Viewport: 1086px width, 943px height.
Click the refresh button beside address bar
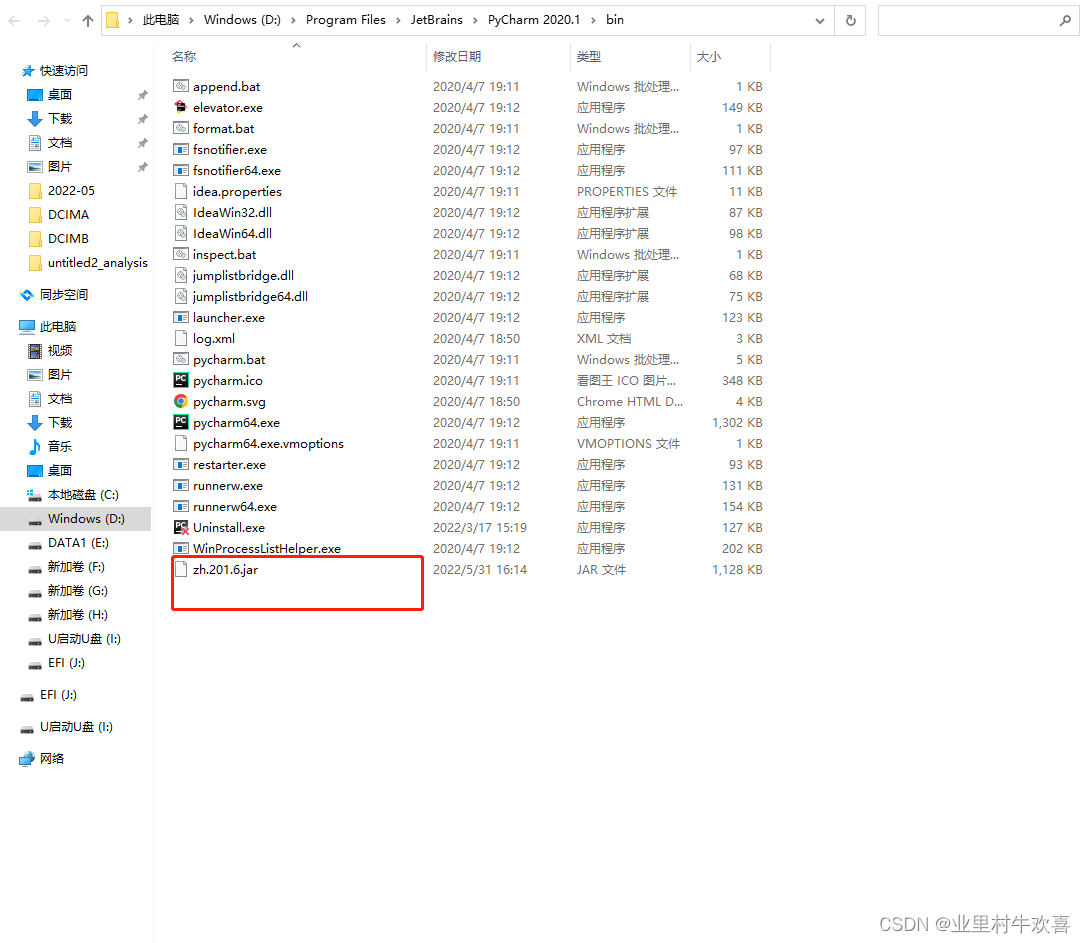[851, 21]
